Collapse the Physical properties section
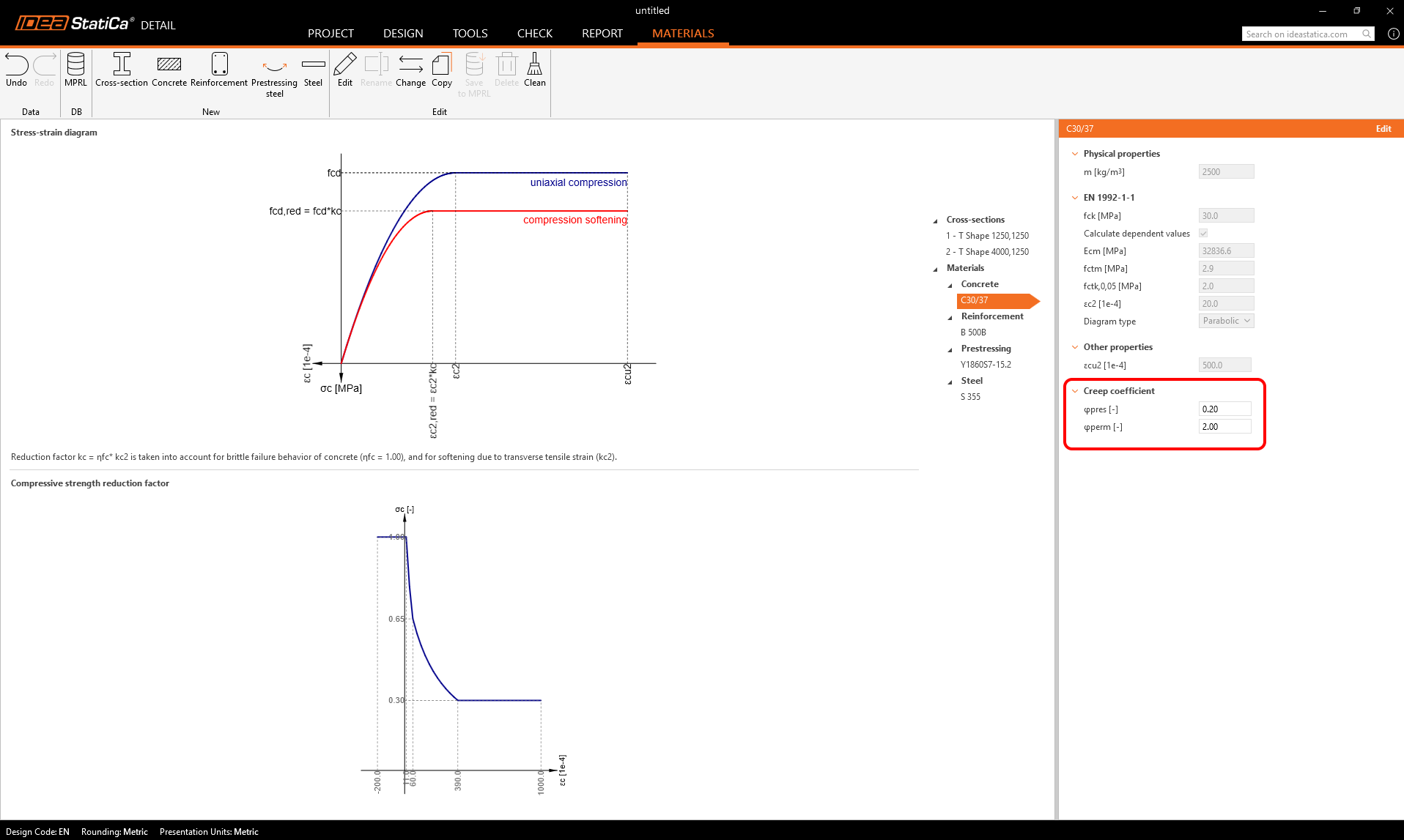Screen dimensions: 1404x840 [1075, 154]
